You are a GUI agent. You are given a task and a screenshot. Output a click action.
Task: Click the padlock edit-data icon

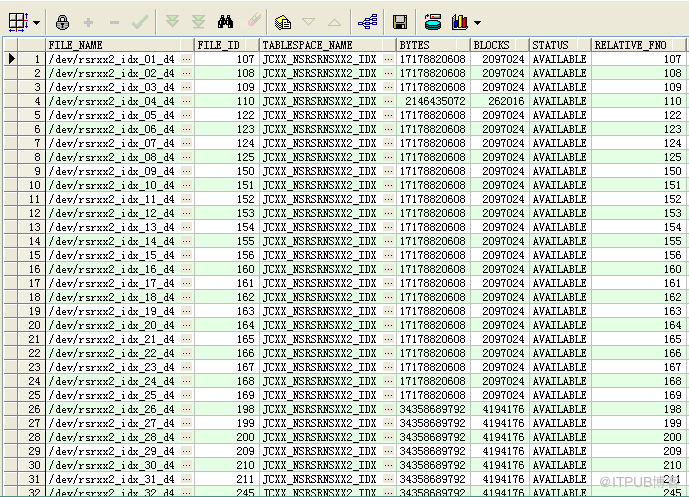[62, 22]
